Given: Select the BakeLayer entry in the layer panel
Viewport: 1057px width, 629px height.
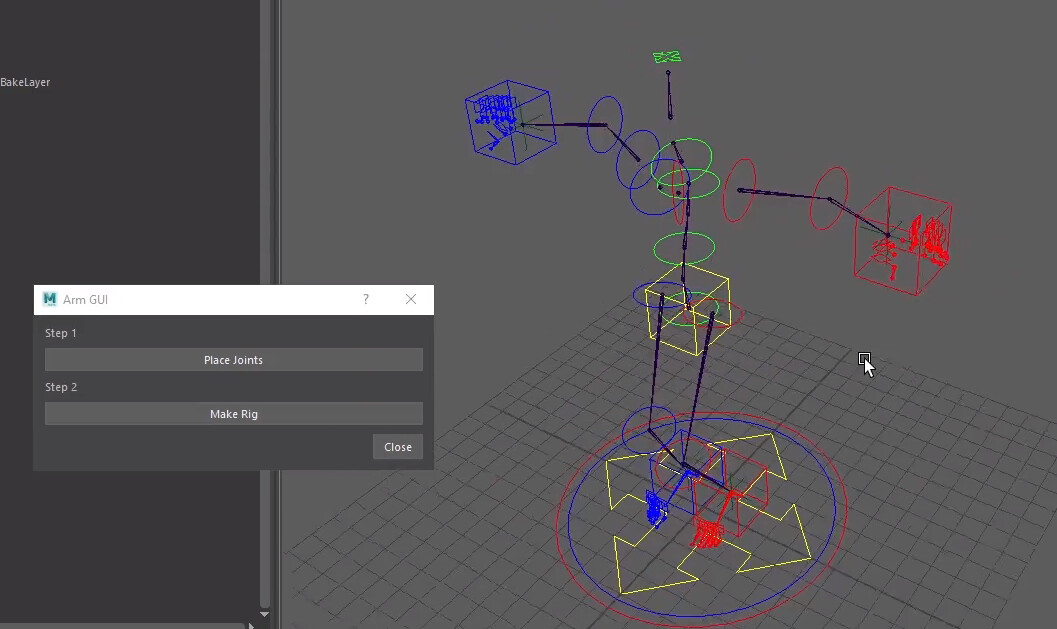Looking at the screenshot, I should click(26, 81).
